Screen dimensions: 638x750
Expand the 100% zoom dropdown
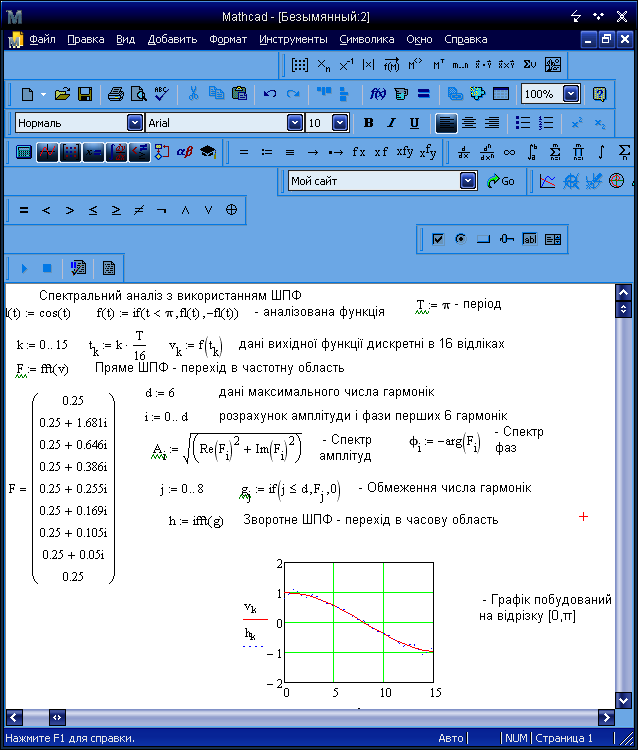click(571, 94)
